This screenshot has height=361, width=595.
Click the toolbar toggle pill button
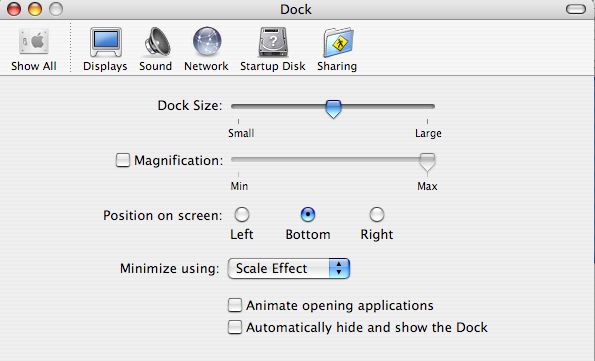tap(576, 9)
